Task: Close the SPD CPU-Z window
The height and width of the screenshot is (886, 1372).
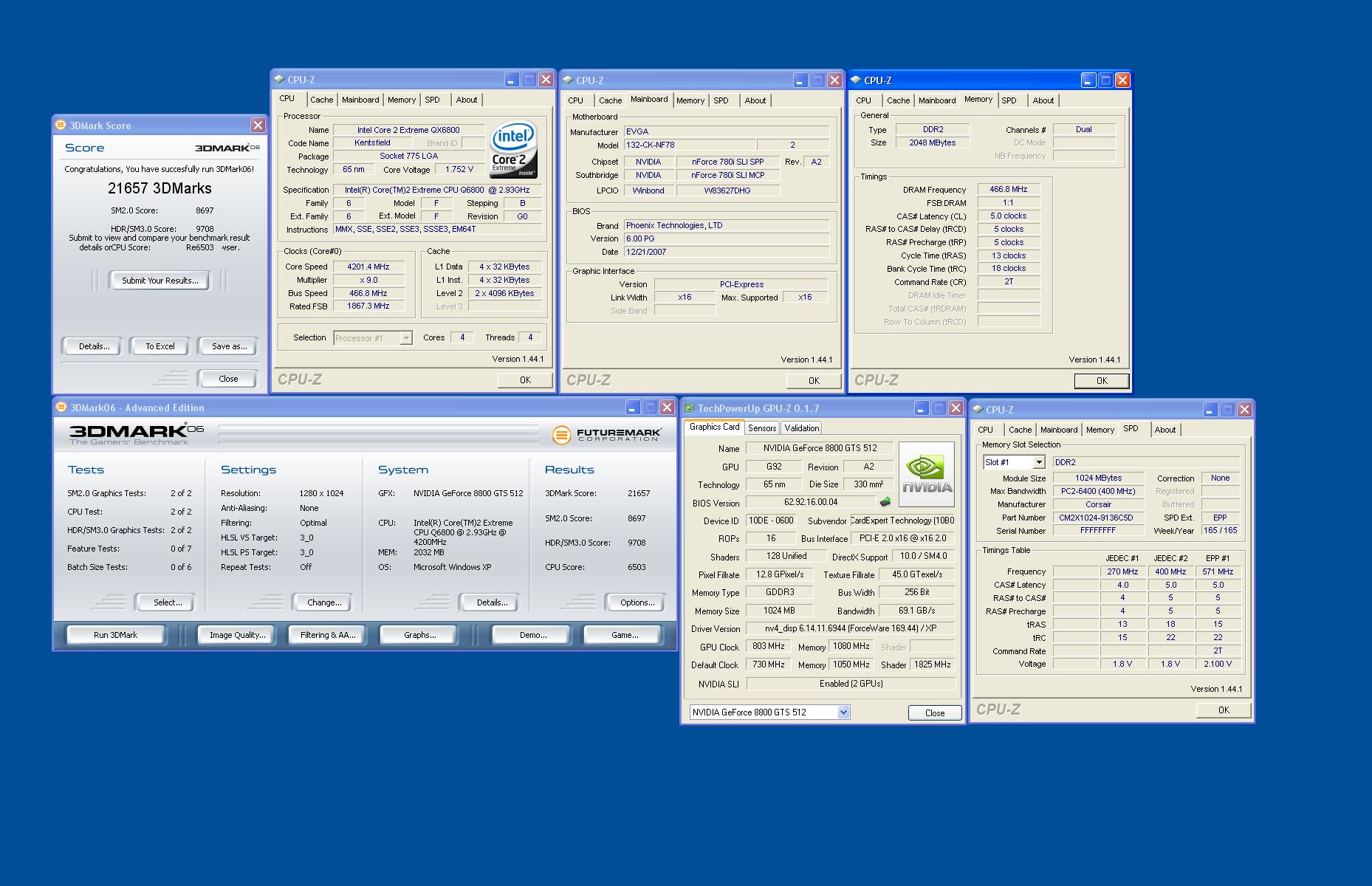Action: (1244, 409)
